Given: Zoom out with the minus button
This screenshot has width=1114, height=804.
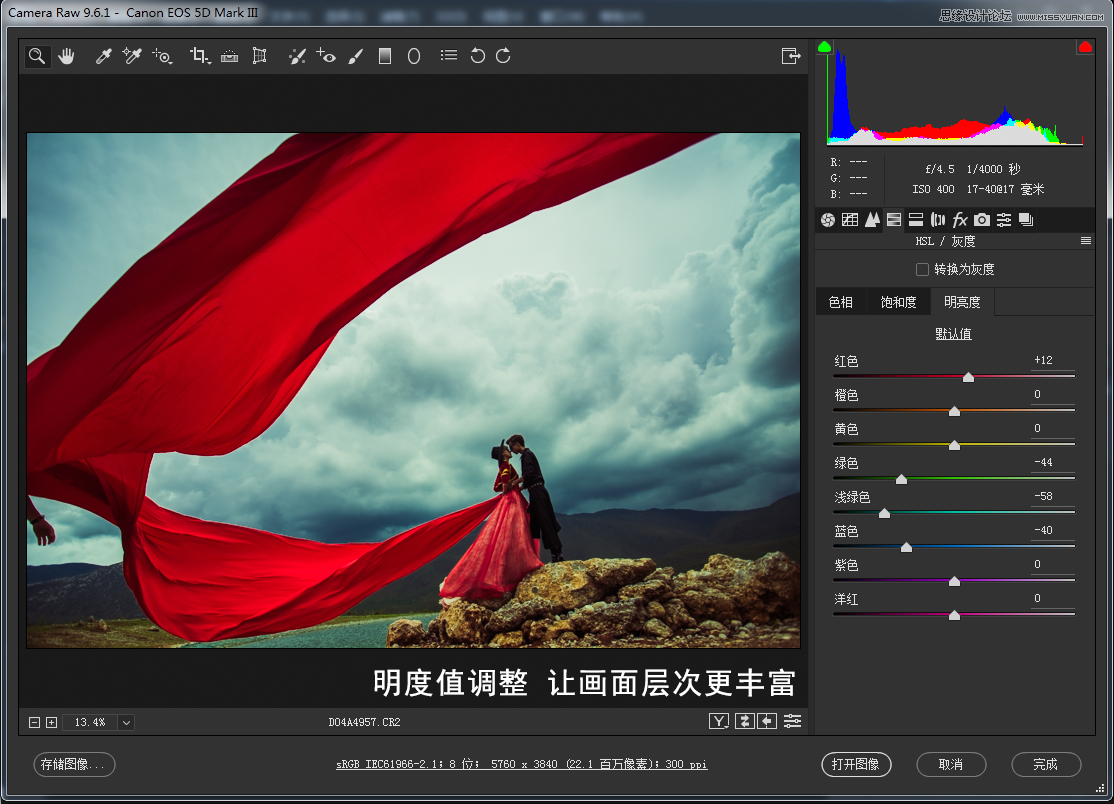Looking at the screenshot, I should click(34, 722).
